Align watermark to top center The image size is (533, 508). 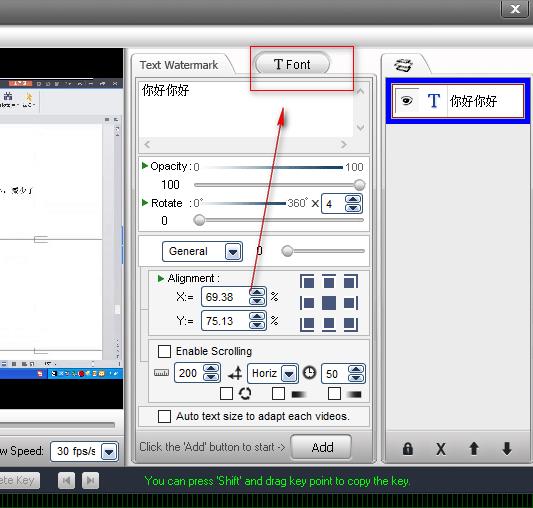point(329,281)
